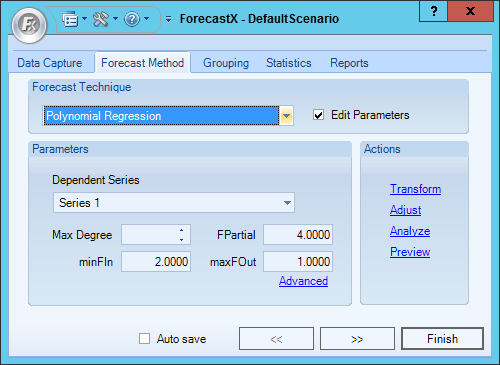Expand the arrow next to tools icon

coord(115,19)
